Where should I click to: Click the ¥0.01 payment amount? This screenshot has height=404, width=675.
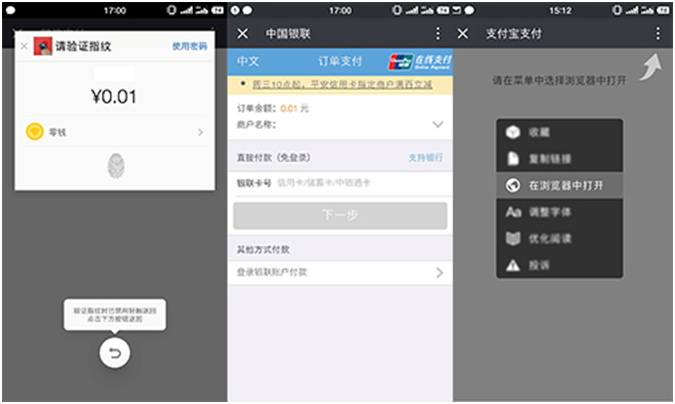(x=114, y=97)
